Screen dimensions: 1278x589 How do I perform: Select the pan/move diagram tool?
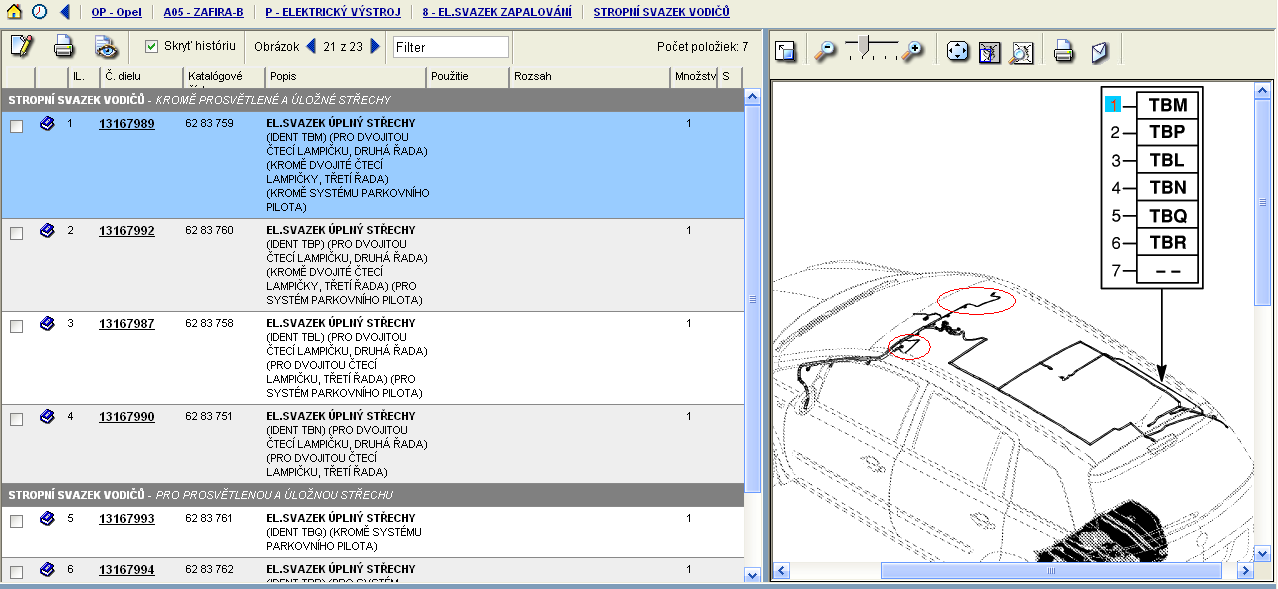tap(957, 52)
